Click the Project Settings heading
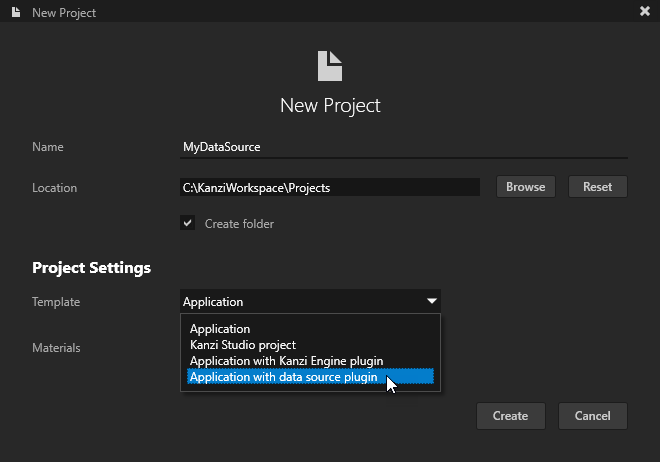This screenshot has height=462, width=660. [91, 268]
